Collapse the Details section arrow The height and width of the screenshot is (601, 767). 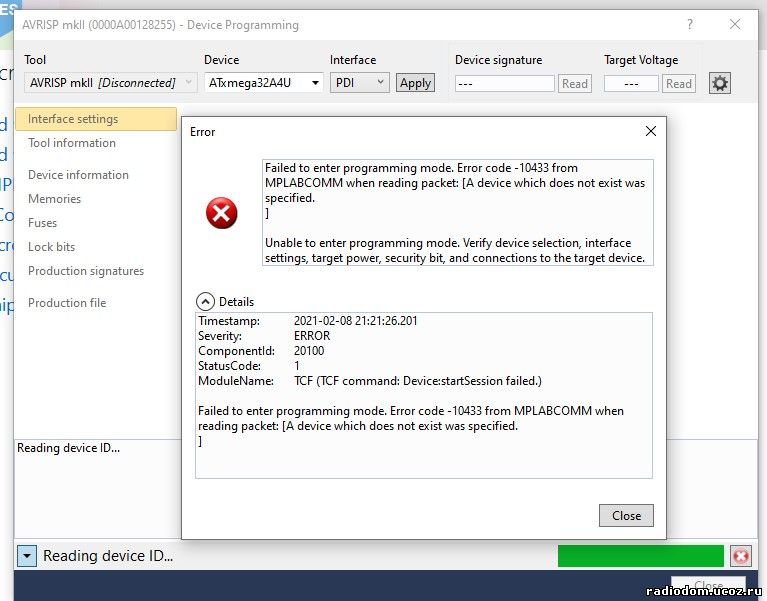tap(205, 302)
